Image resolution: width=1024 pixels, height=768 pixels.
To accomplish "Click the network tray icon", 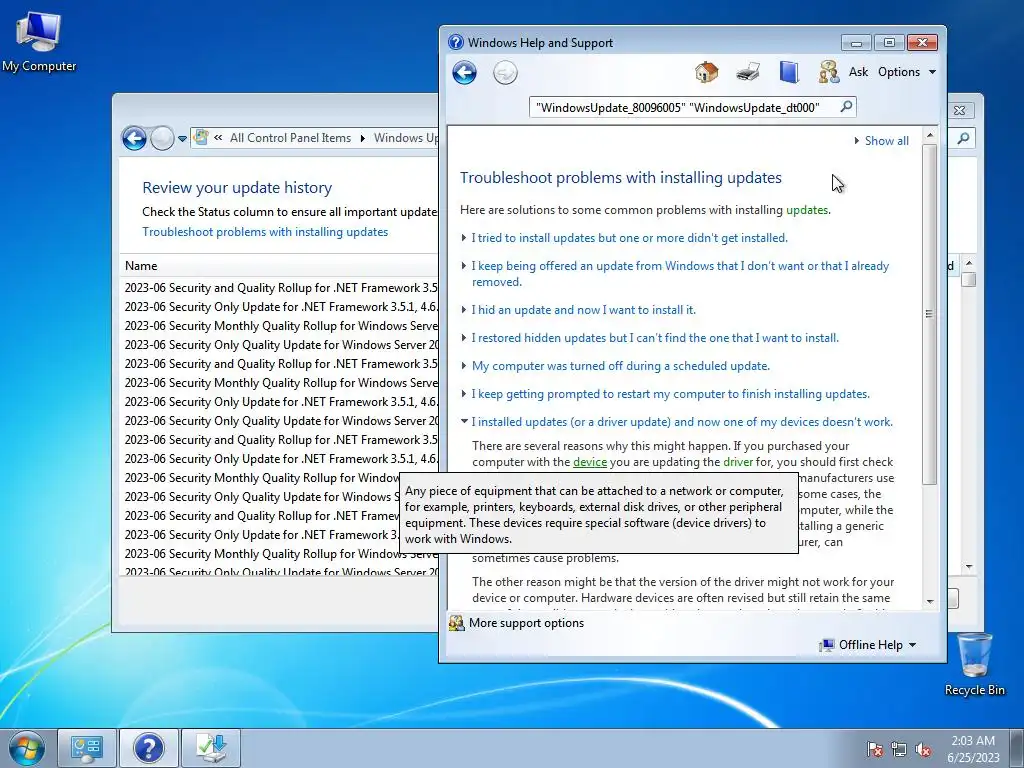I will (x=899, y=749).
